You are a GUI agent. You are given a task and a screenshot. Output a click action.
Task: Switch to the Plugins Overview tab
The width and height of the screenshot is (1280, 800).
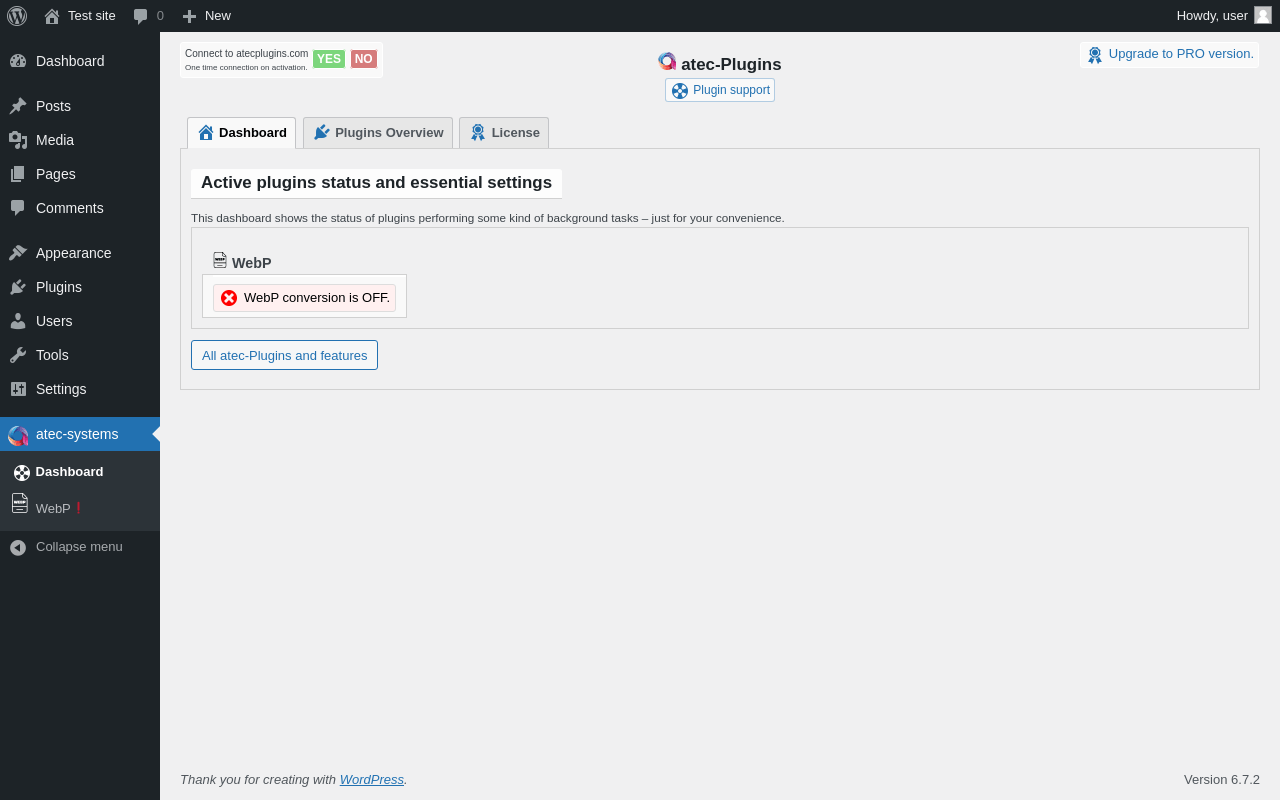tap(378, 133)
